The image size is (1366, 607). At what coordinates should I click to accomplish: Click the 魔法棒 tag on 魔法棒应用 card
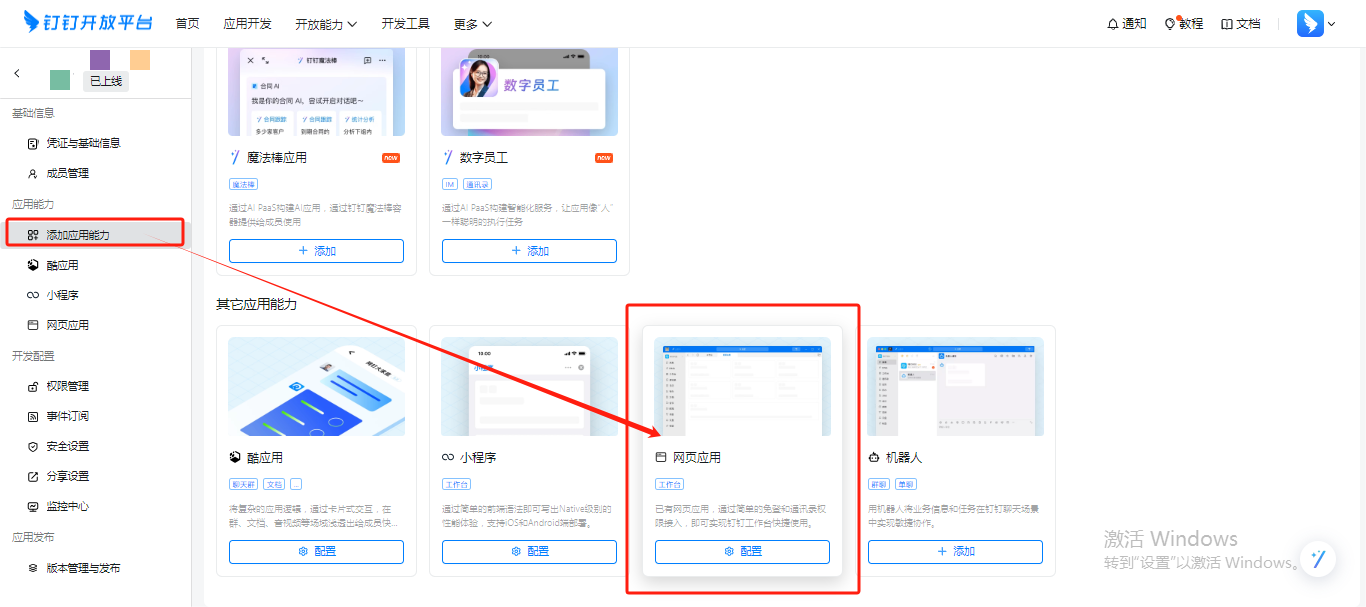click(244, 185)
